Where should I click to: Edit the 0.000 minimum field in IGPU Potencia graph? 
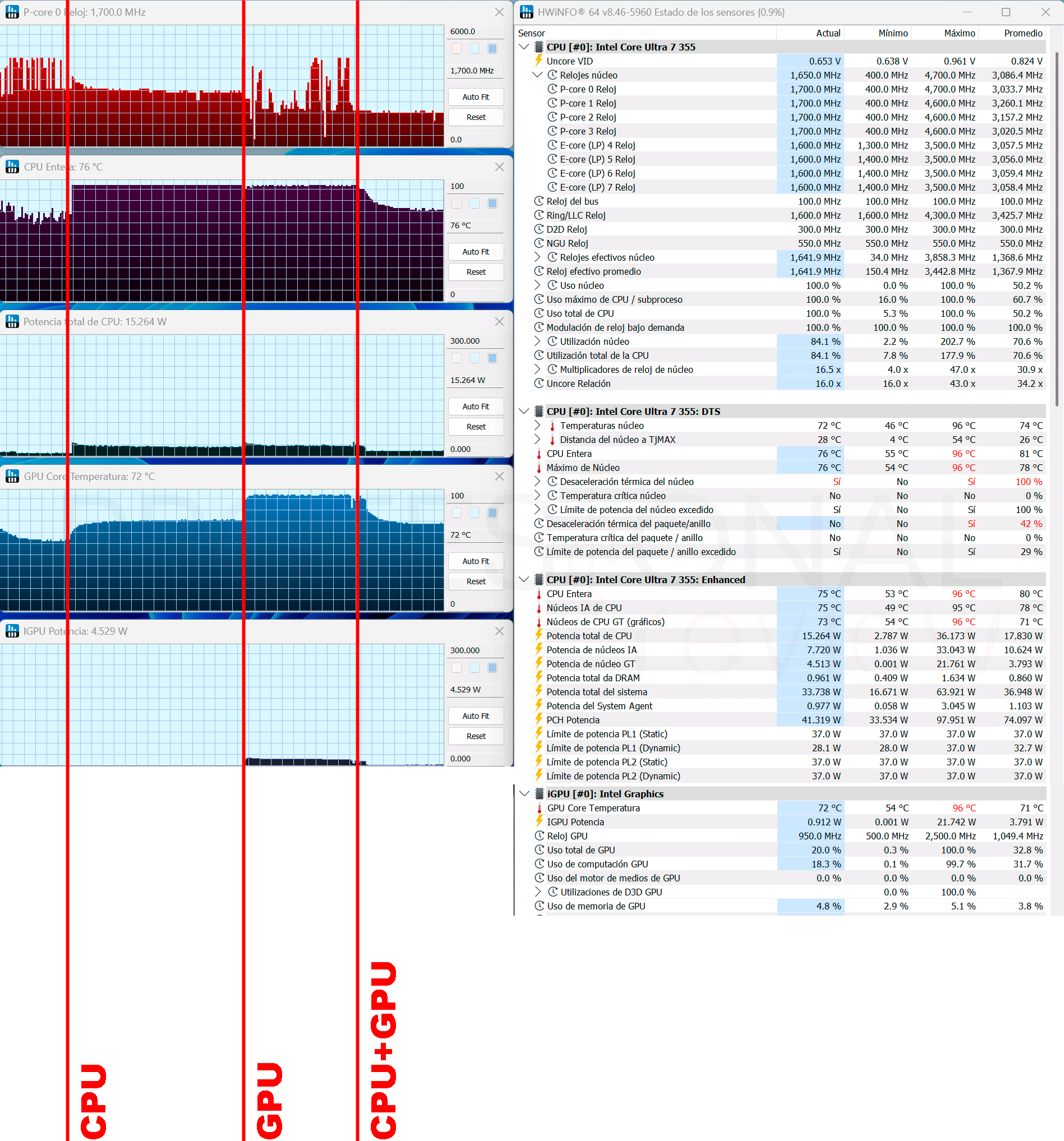tap(476, 759)
